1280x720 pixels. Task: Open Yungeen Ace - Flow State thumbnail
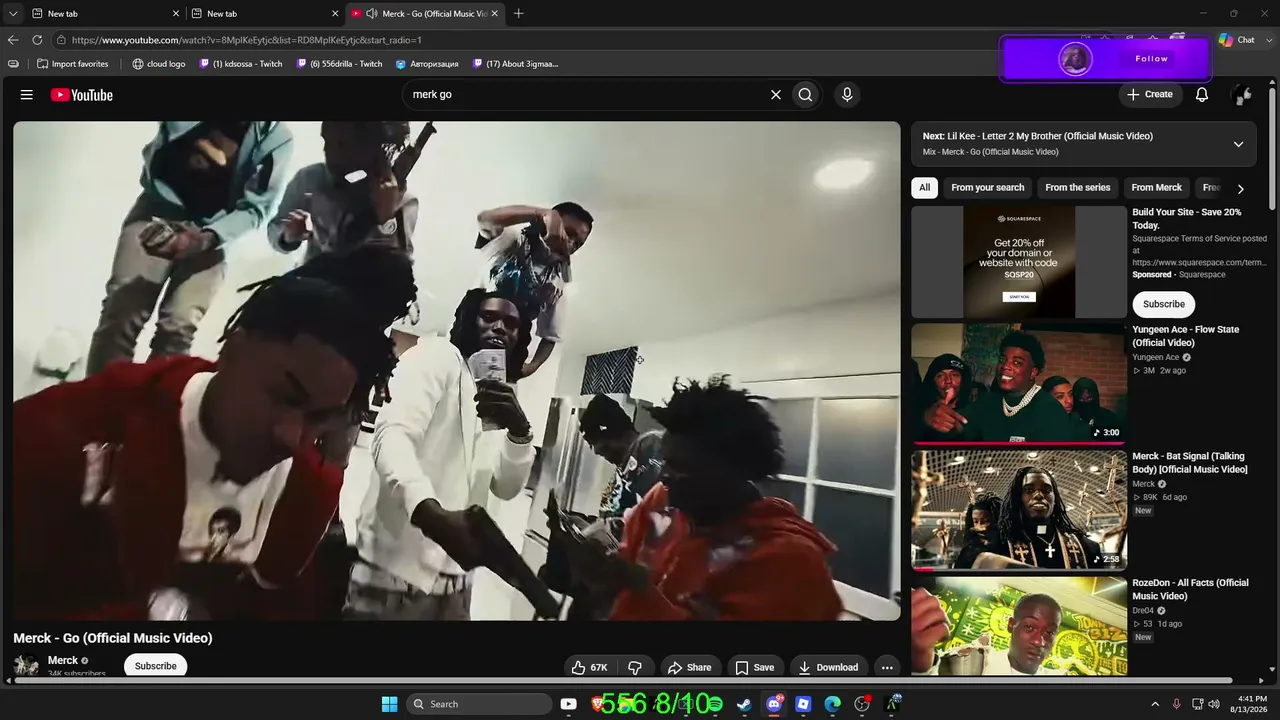(x=1019, y=383)
